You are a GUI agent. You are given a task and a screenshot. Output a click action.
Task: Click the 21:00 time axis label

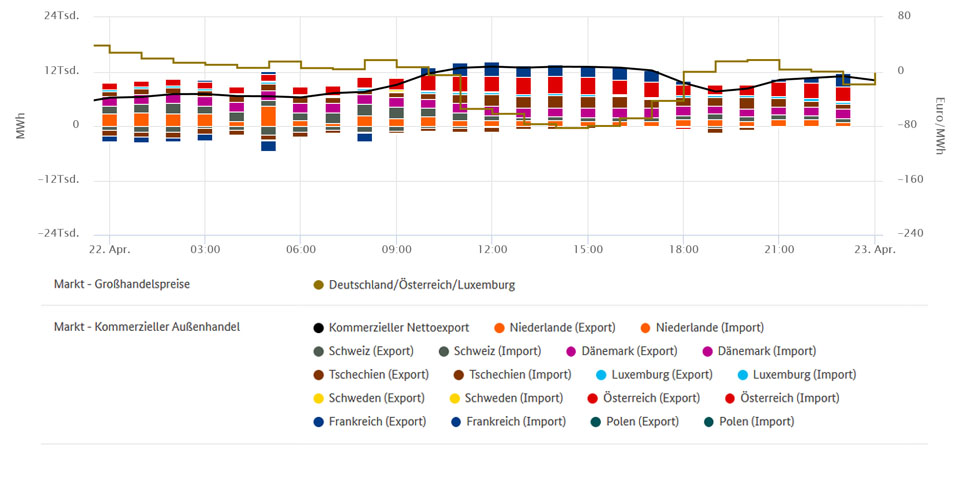779,250
